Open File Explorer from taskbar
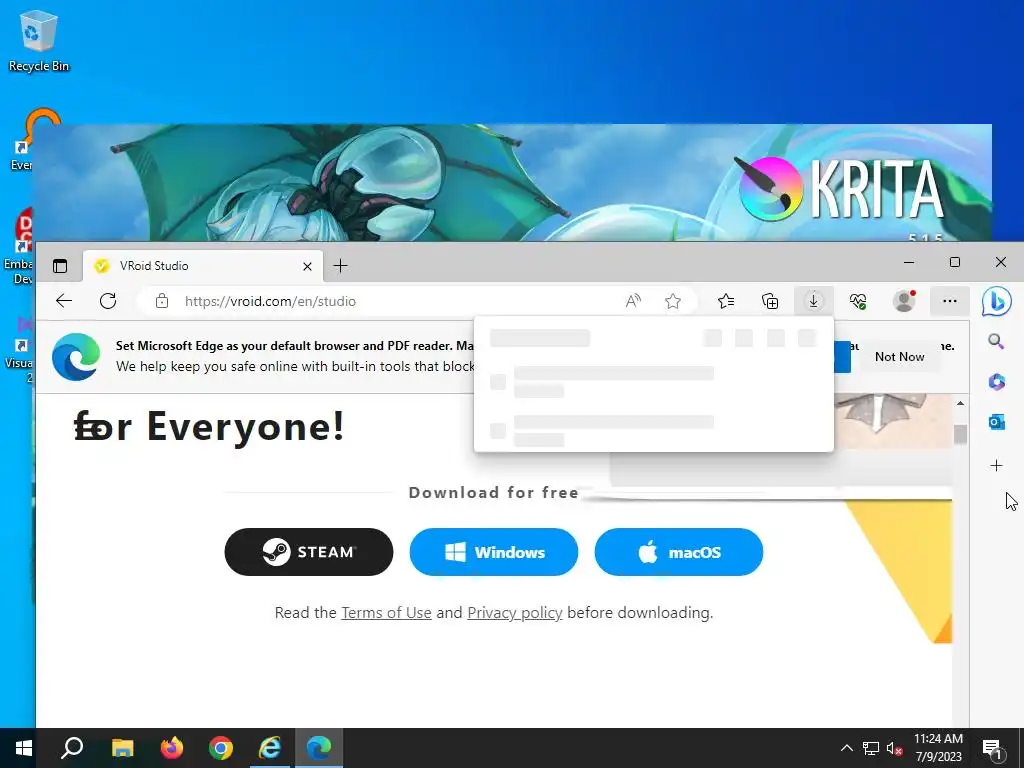1024x768 pixels. 122,748
